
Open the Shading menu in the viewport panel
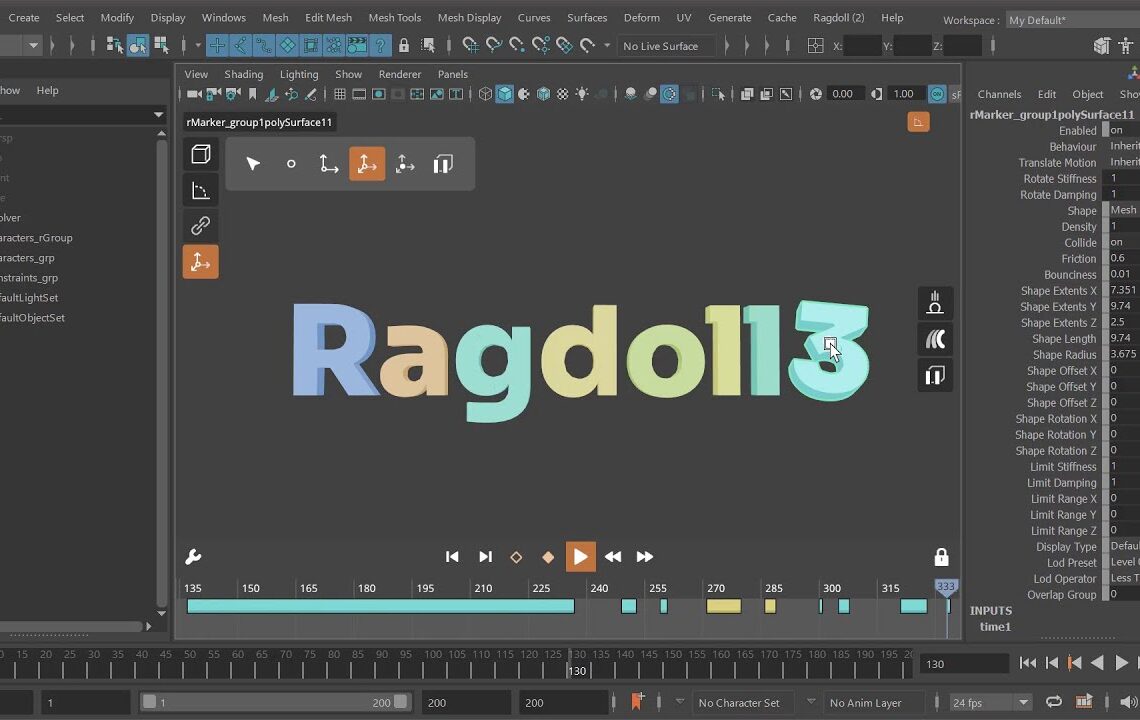tap(243, 73)
